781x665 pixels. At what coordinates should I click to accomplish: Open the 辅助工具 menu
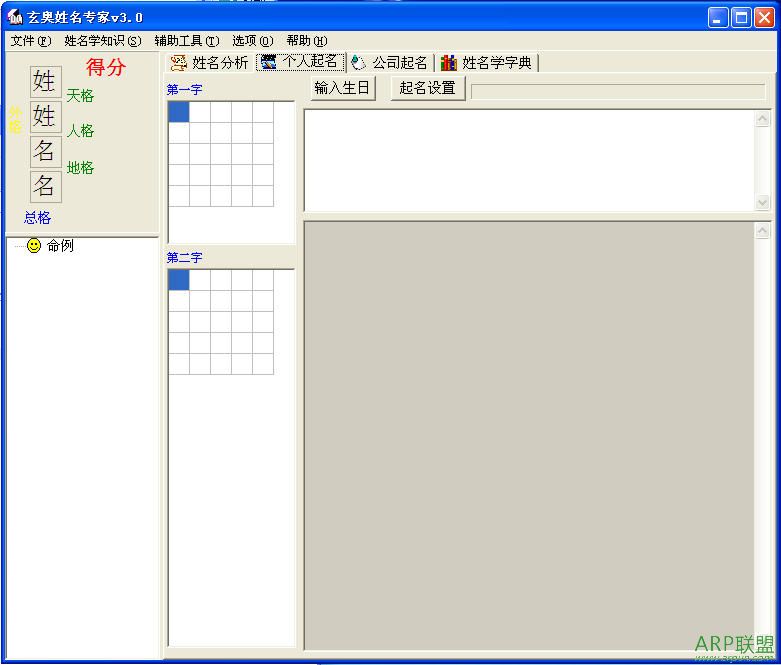click(x=186, y=41)
